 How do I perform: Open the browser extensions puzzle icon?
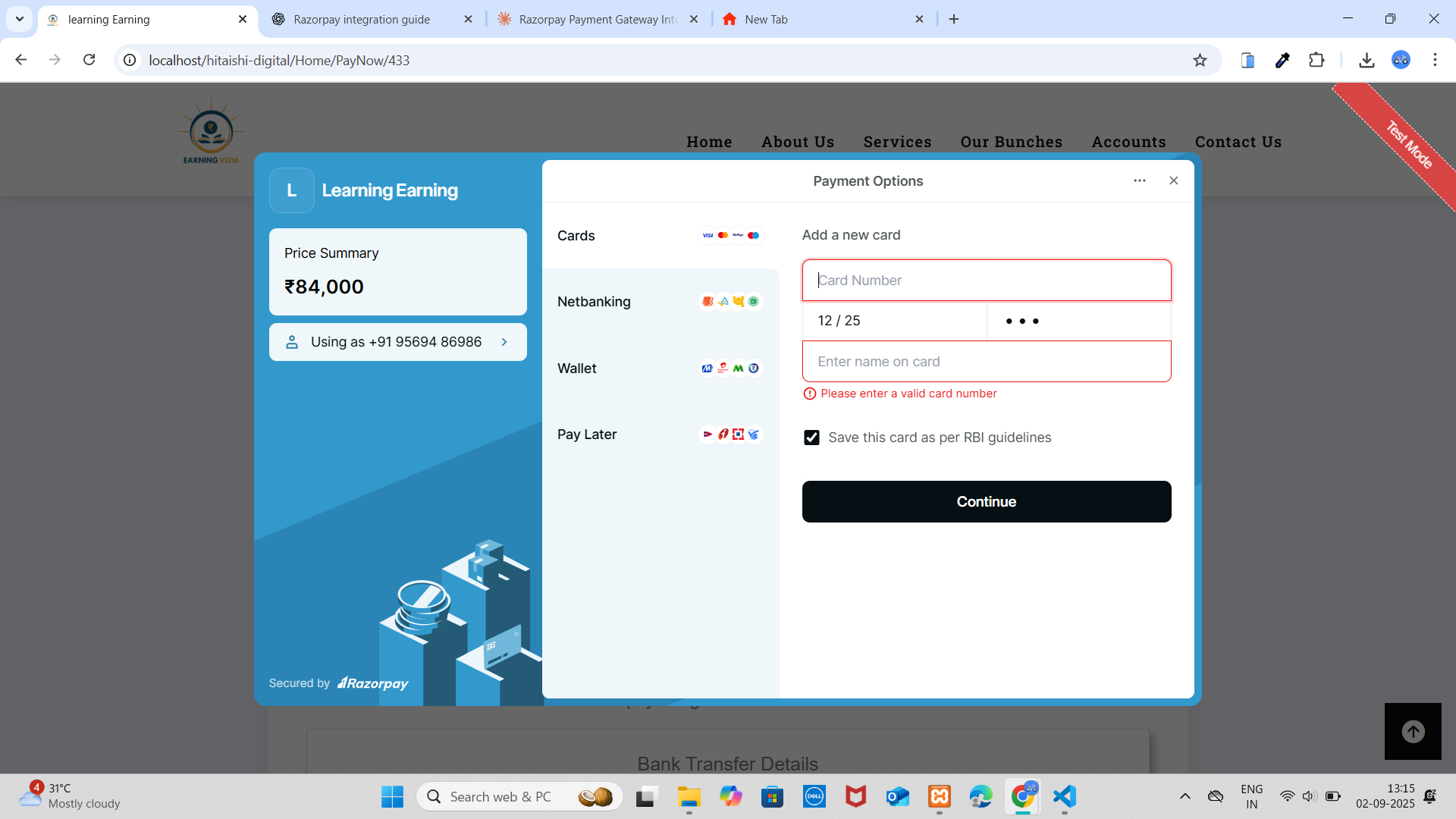pos(1316,60)
